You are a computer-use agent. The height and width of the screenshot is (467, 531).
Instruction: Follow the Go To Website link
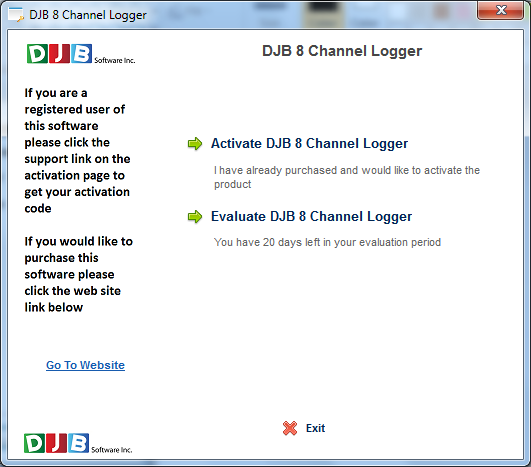85,365
